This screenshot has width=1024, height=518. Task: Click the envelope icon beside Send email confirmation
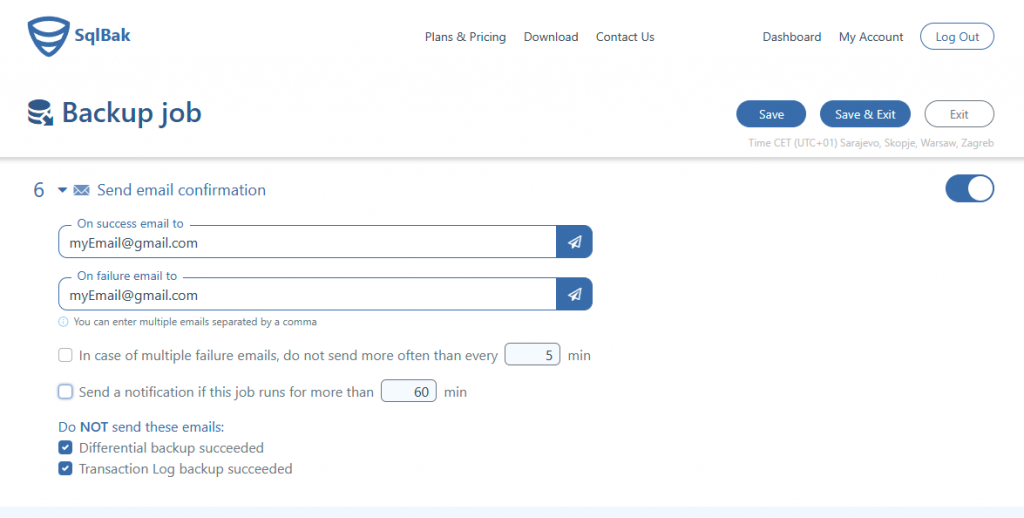(x=82, y=190)
